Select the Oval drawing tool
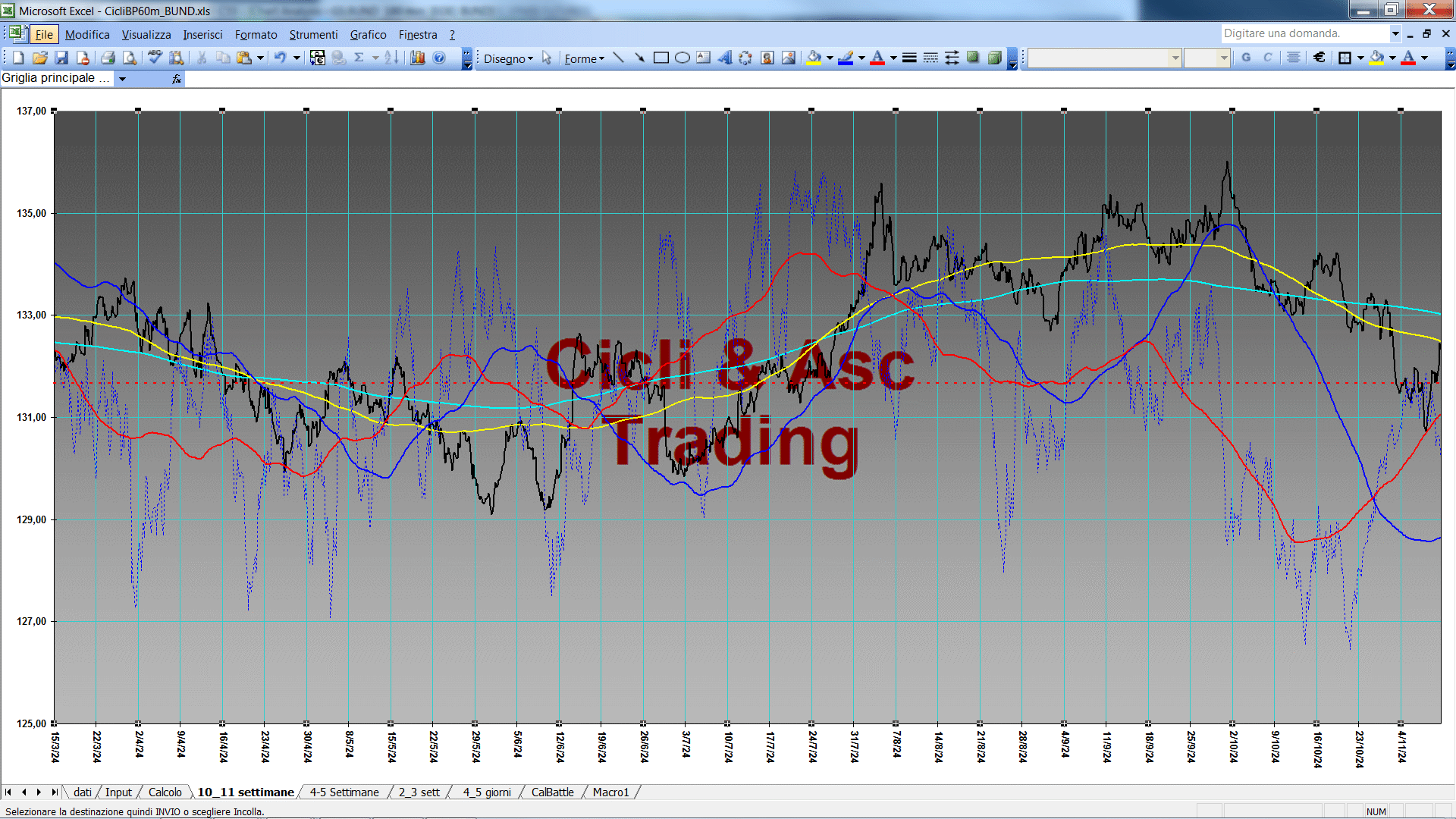 point(682,58)
